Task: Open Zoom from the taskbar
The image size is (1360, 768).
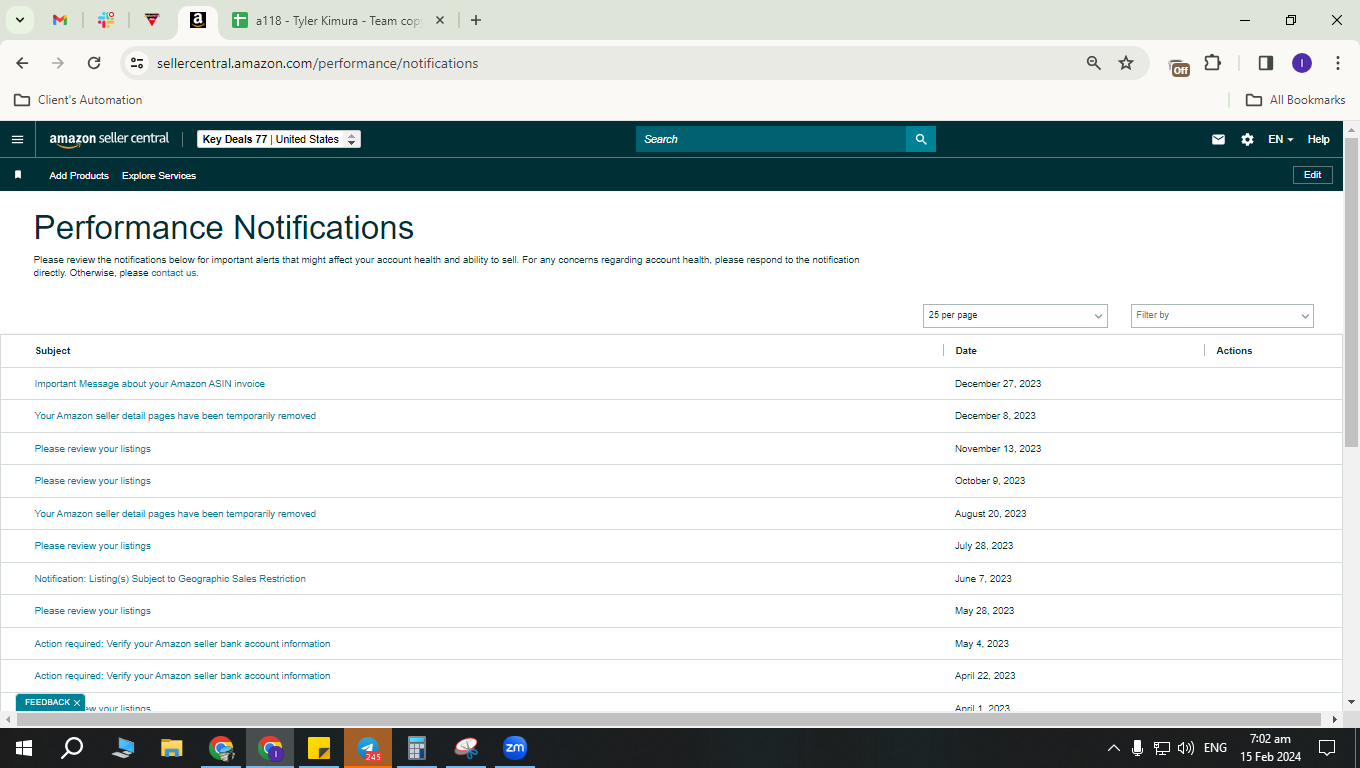Action: pos(515,747)
